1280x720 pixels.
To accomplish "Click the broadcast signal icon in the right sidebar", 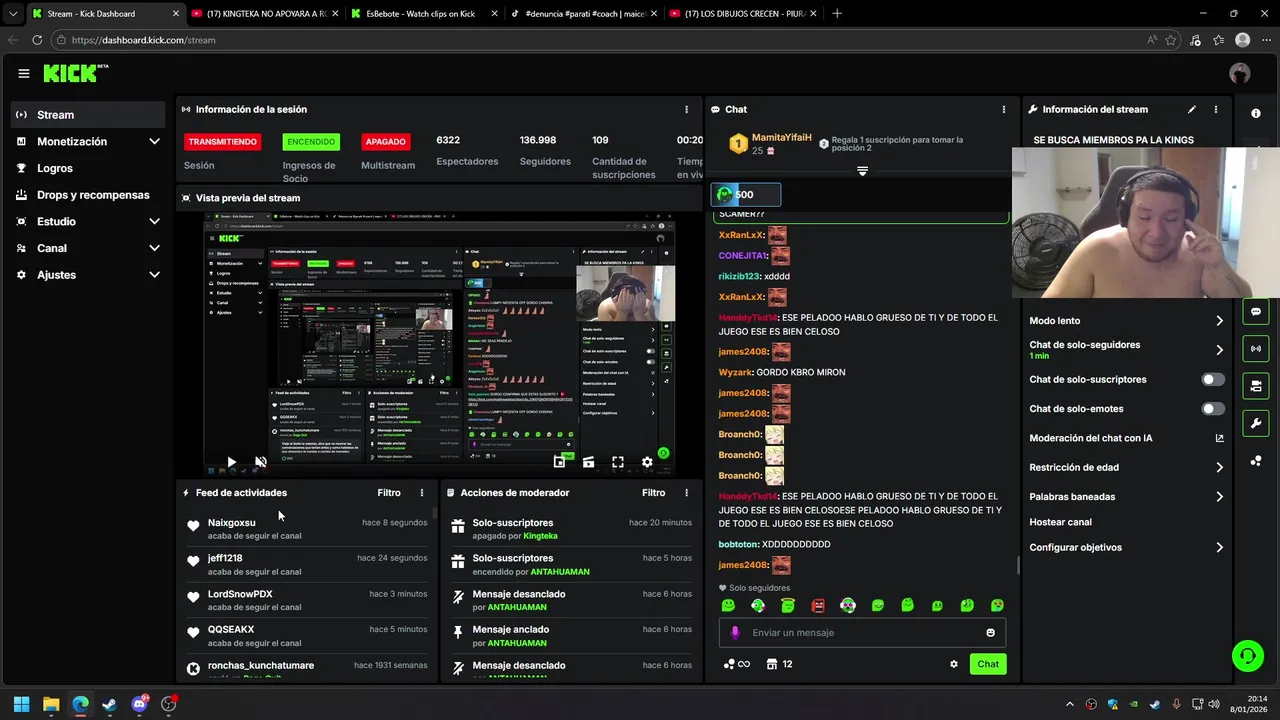I will click(1256, 349).
